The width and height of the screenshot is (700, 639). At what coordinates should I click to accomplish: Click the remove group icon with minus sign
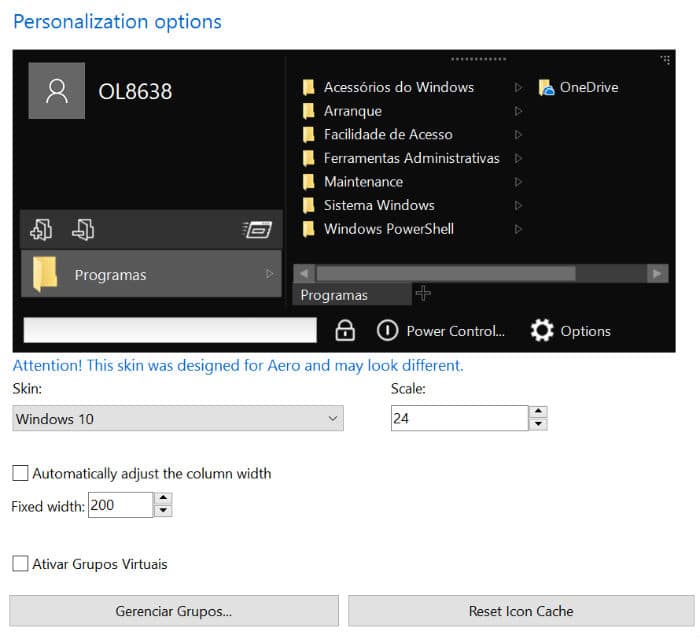[83, 230]
